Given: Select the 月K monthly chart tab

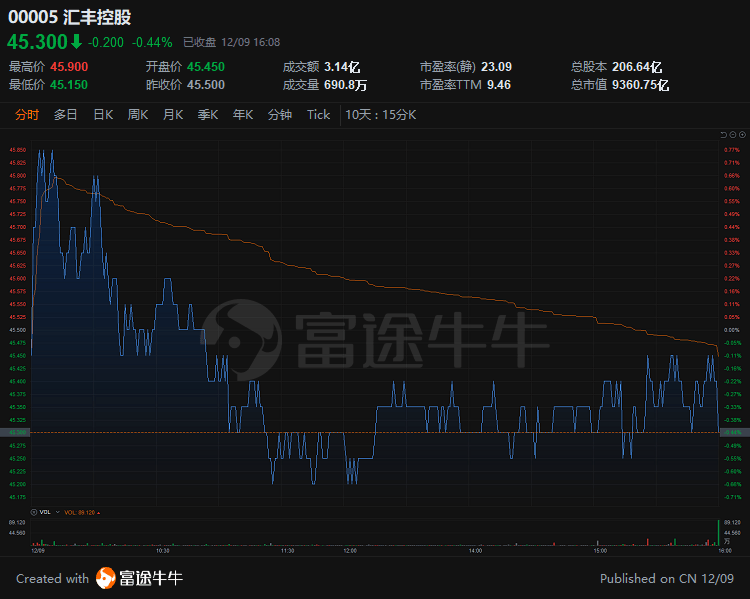Looking at the screenshot, I should point(173,114).
